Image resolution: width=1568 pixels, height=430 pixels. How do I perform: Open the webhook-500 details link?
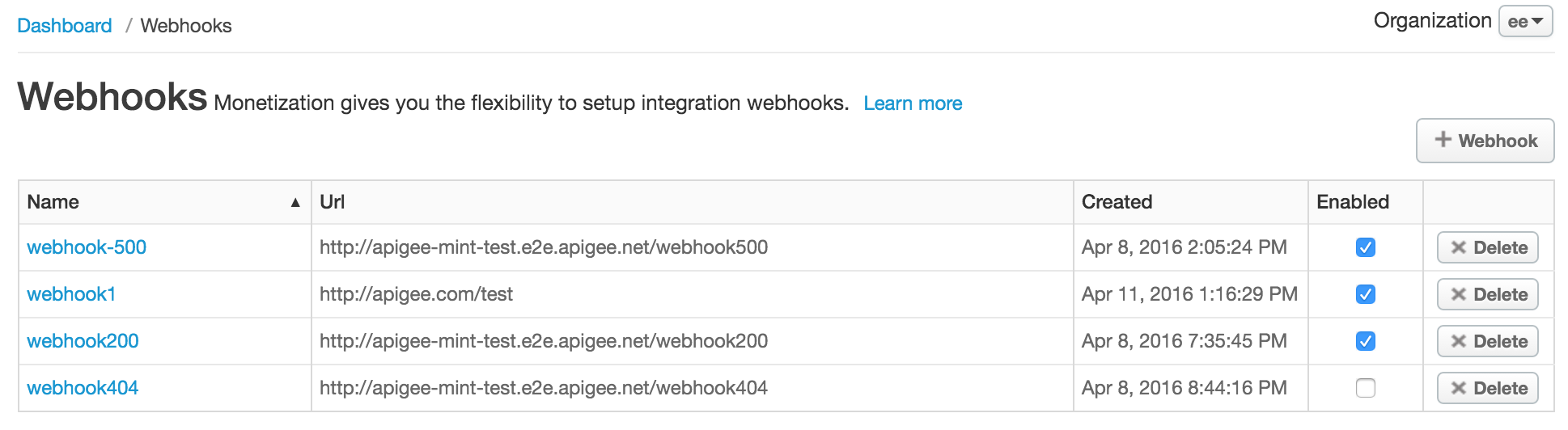point(87,247)
